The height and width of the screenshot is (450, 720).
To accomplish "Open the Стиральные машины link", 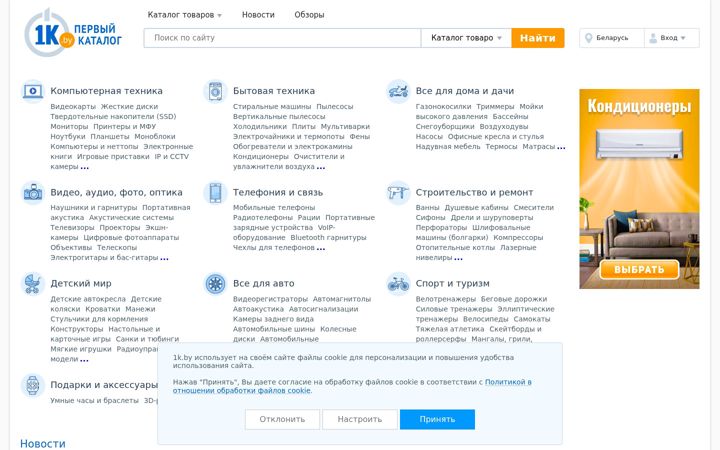I will [272, 107].
